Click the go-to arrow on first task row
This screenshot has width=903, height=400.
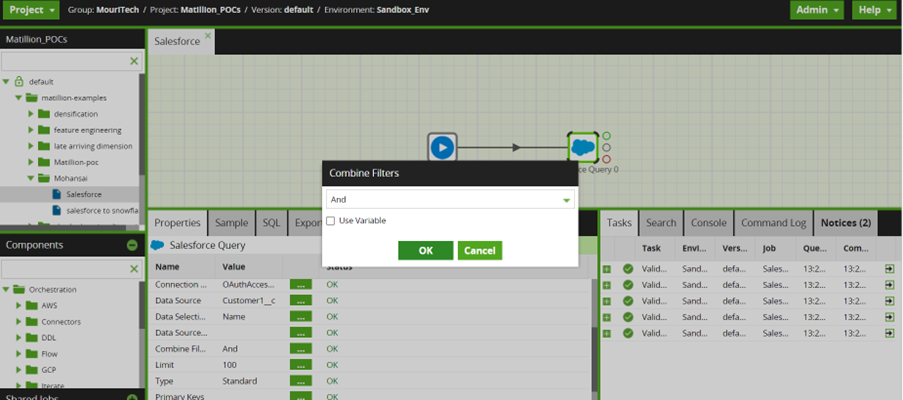[x=889, y=269]
